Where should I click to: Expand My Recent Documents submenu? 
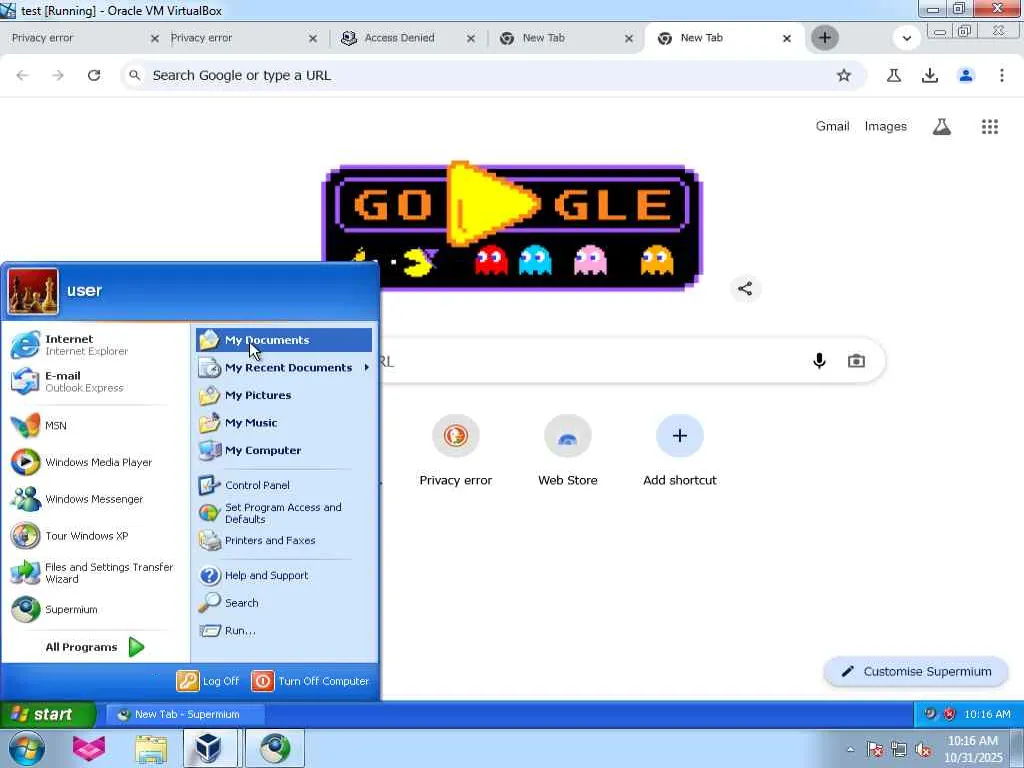tap(284, 368)
